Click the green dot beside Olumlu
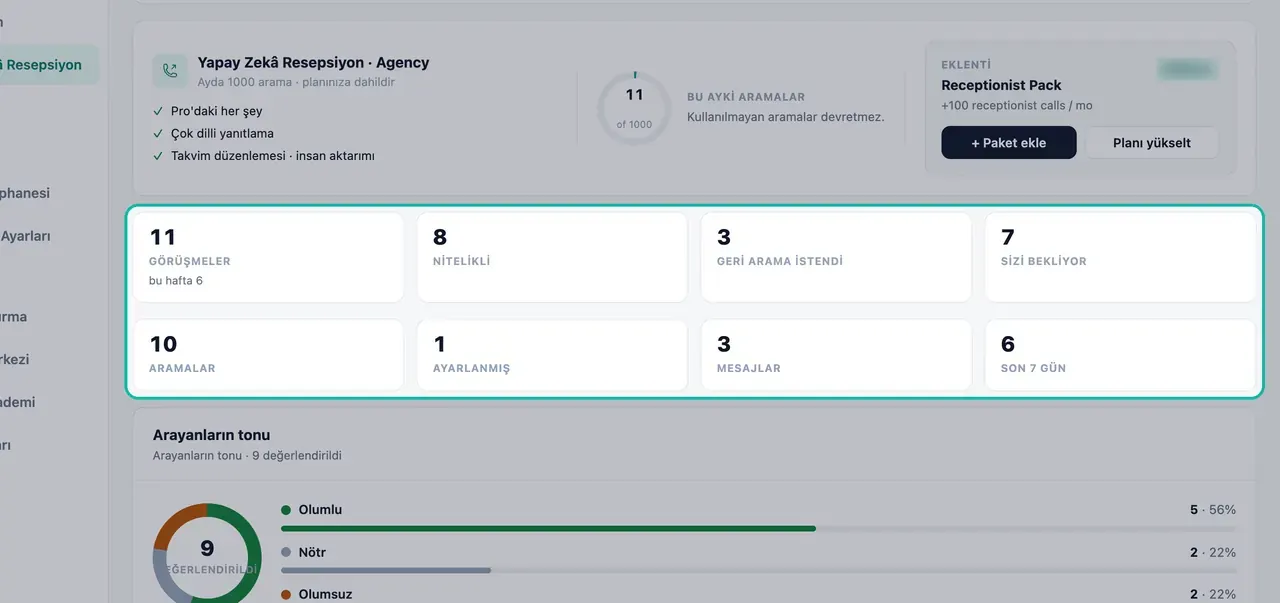Viewport: 1280px width, 603px height. (x=286, y=510)
